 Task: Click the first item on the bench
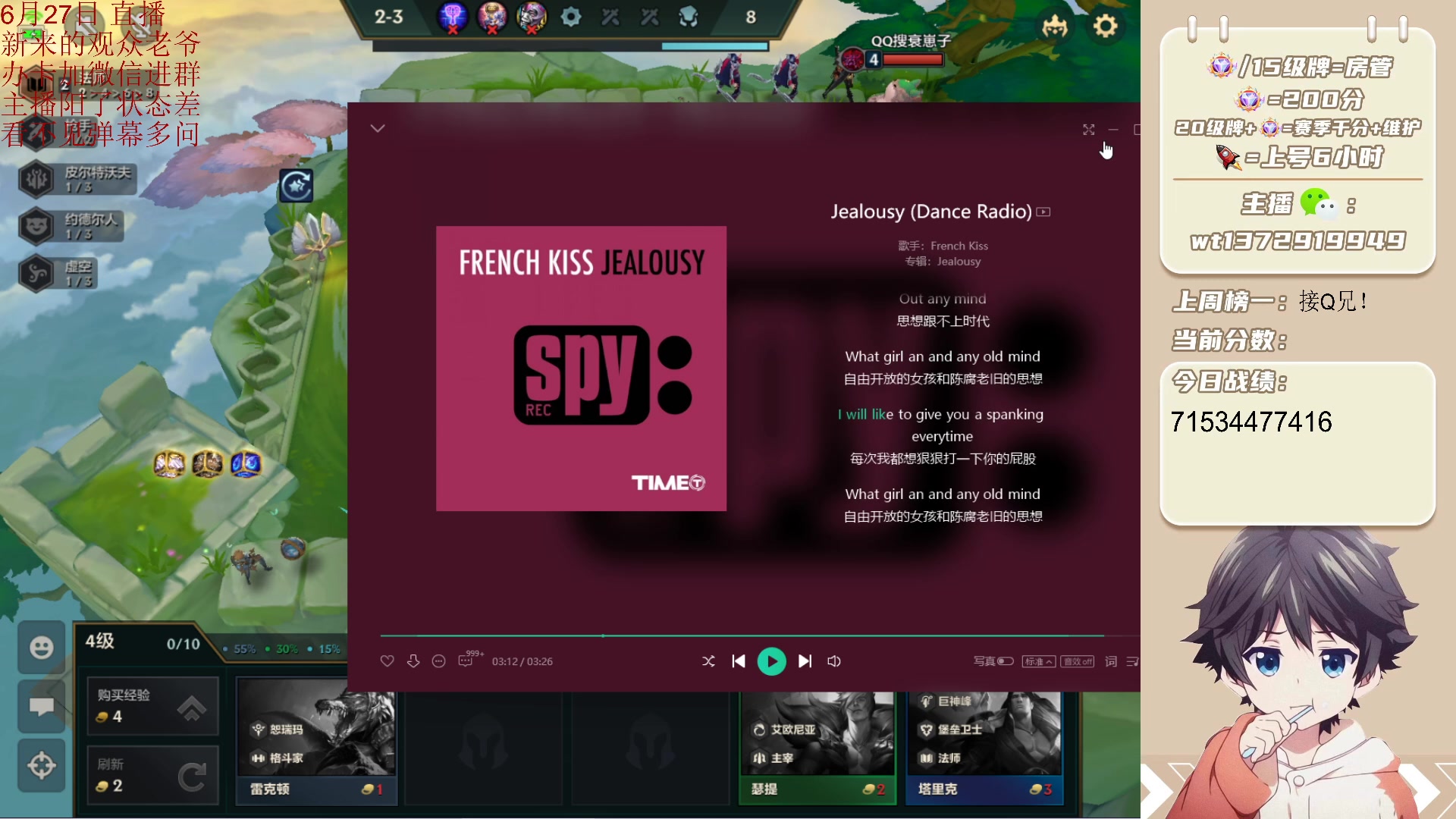[169, 463]
